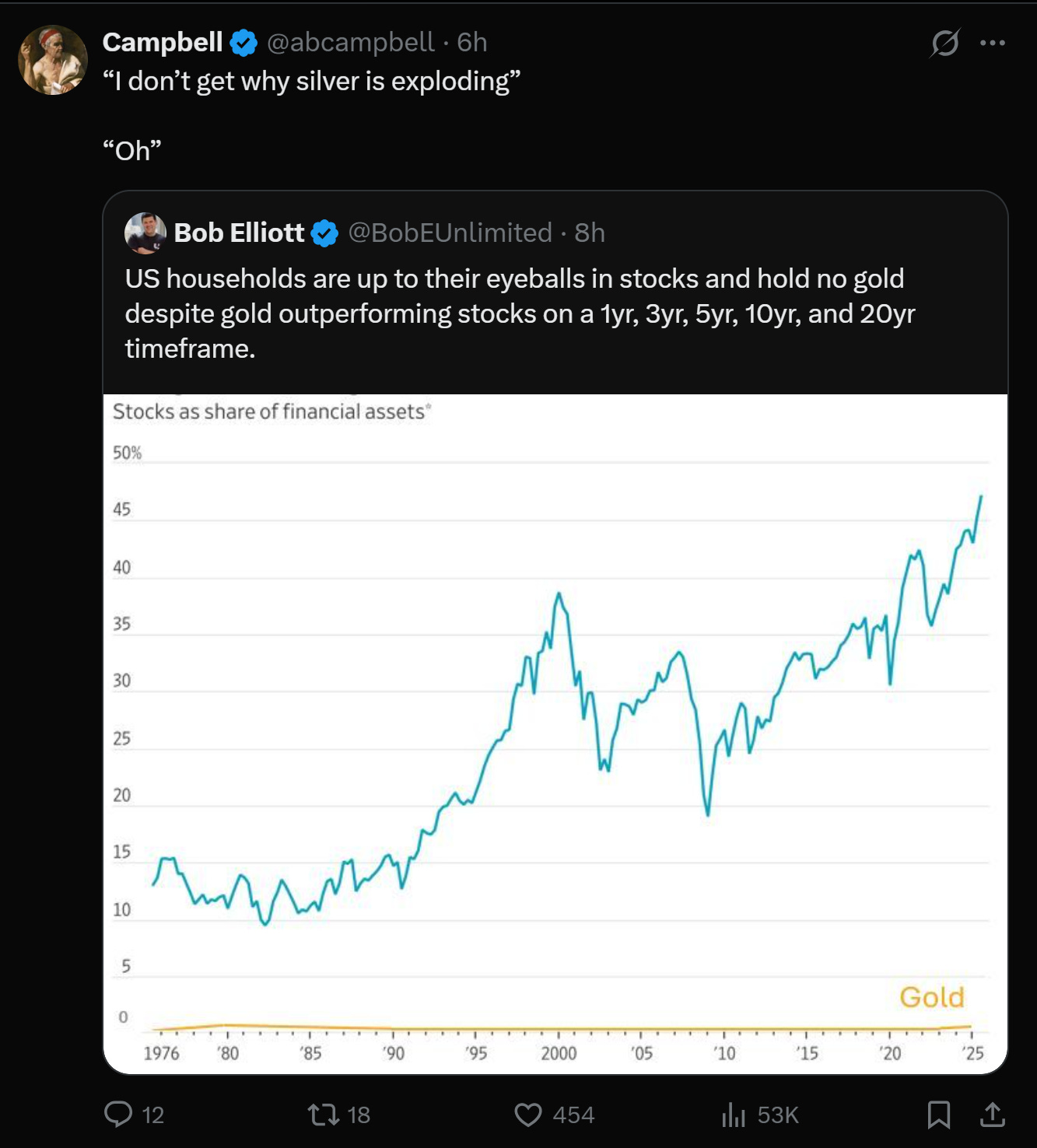Click the 8h timestamp on quoted post
Image resolution: width=1037 pixels, height=1148 pixels.
coord(590,233)
